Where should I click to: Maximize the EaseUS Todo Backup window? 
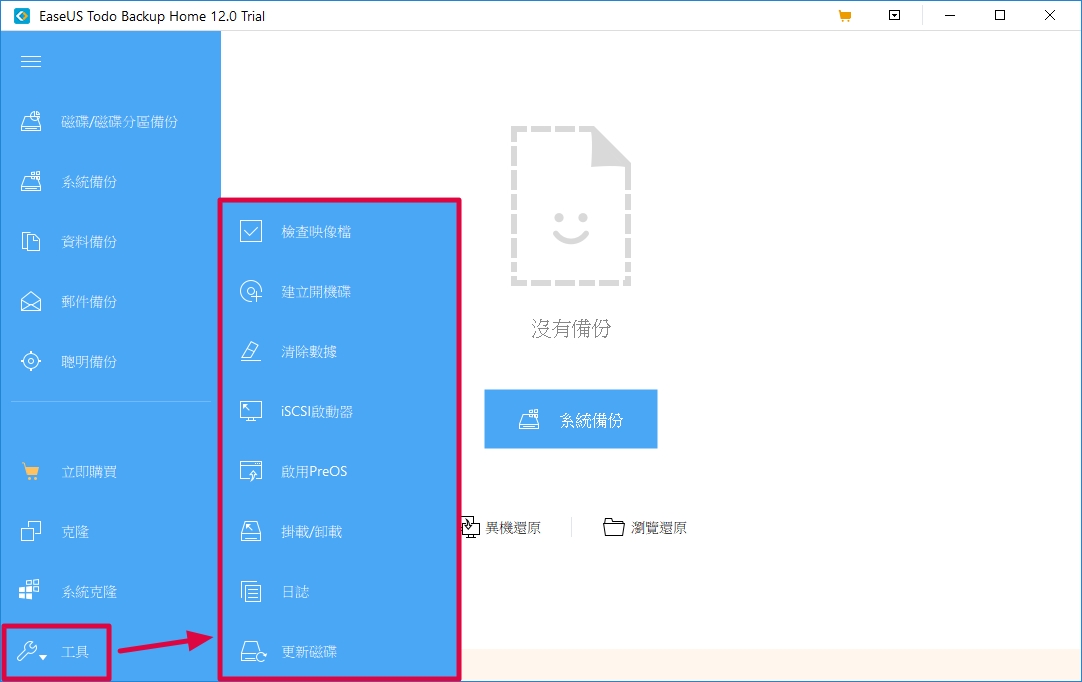click(1000, 15)
